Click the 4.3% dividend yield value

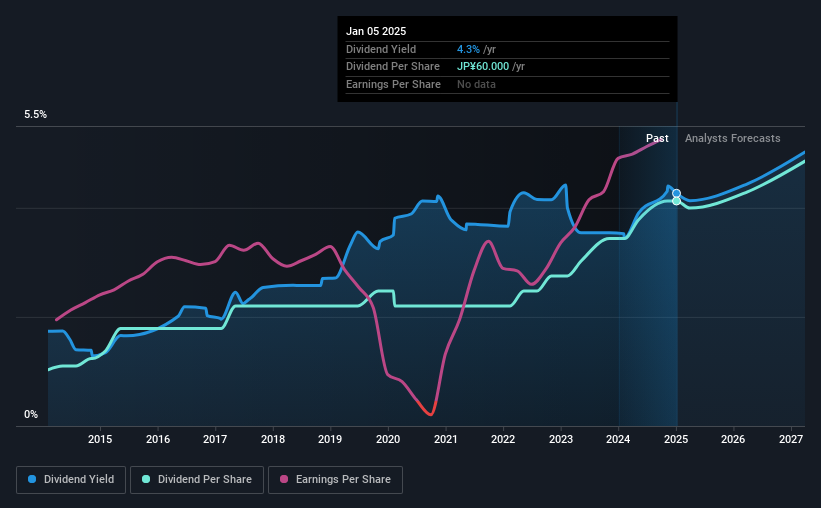(x=468, y=49)
